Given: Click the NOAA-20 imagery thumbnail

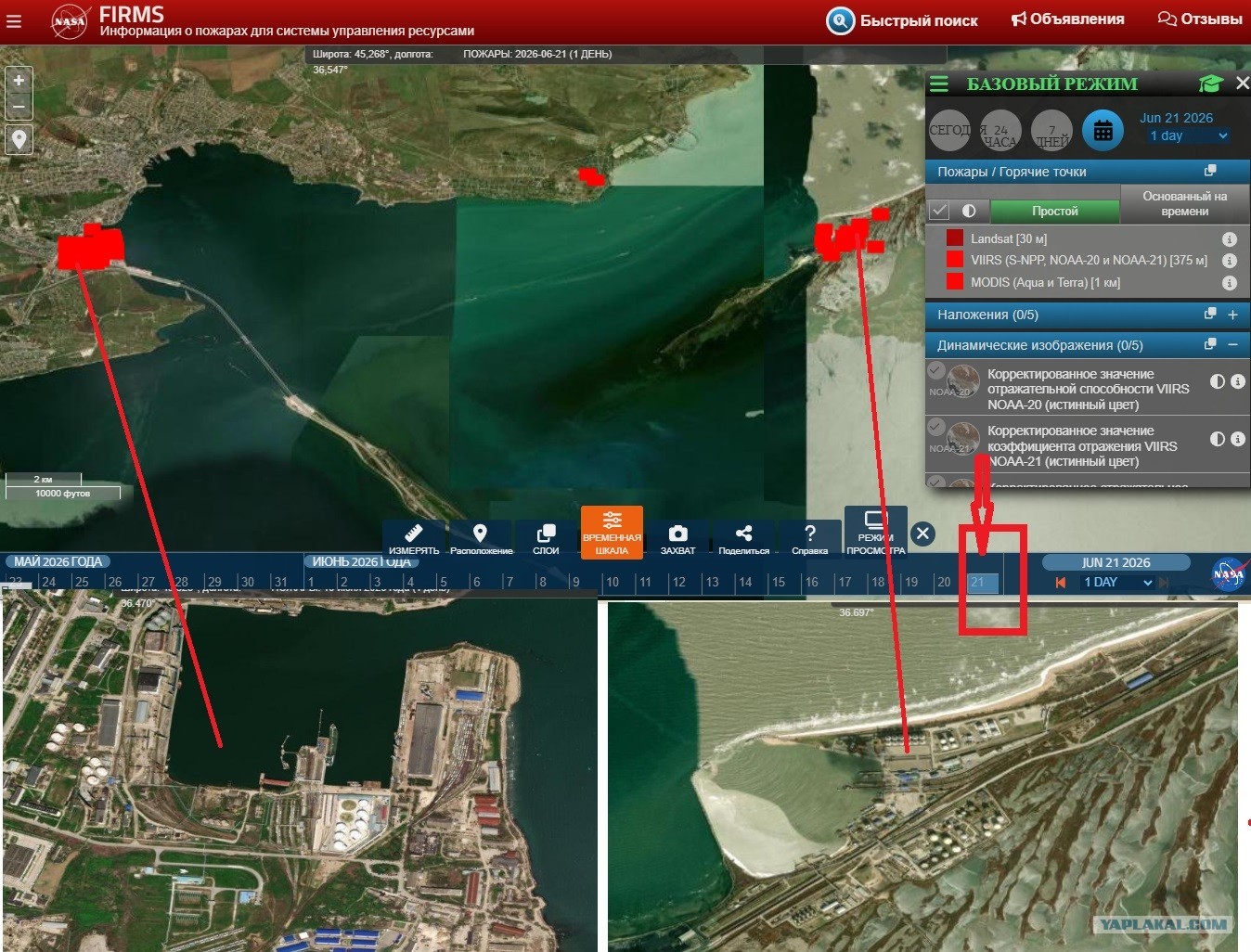Looking at the screenshot, I should coord(963,381).
